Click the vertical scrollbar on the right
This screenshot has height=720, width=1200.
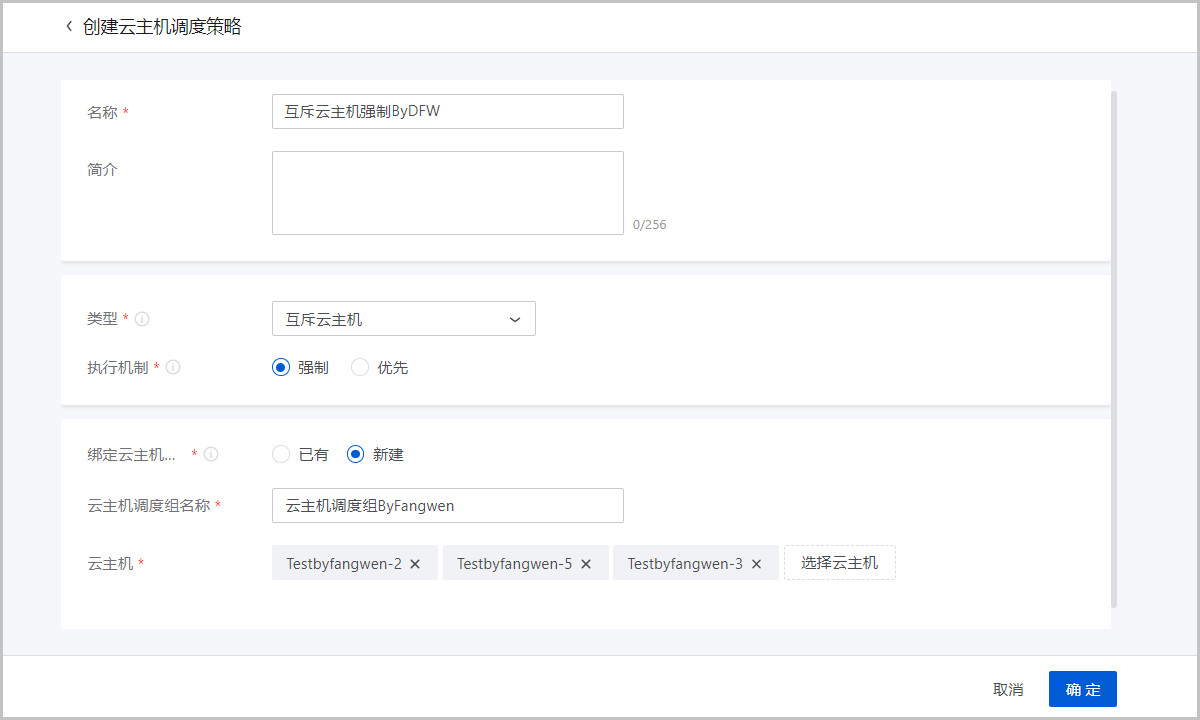(1114, 350)
